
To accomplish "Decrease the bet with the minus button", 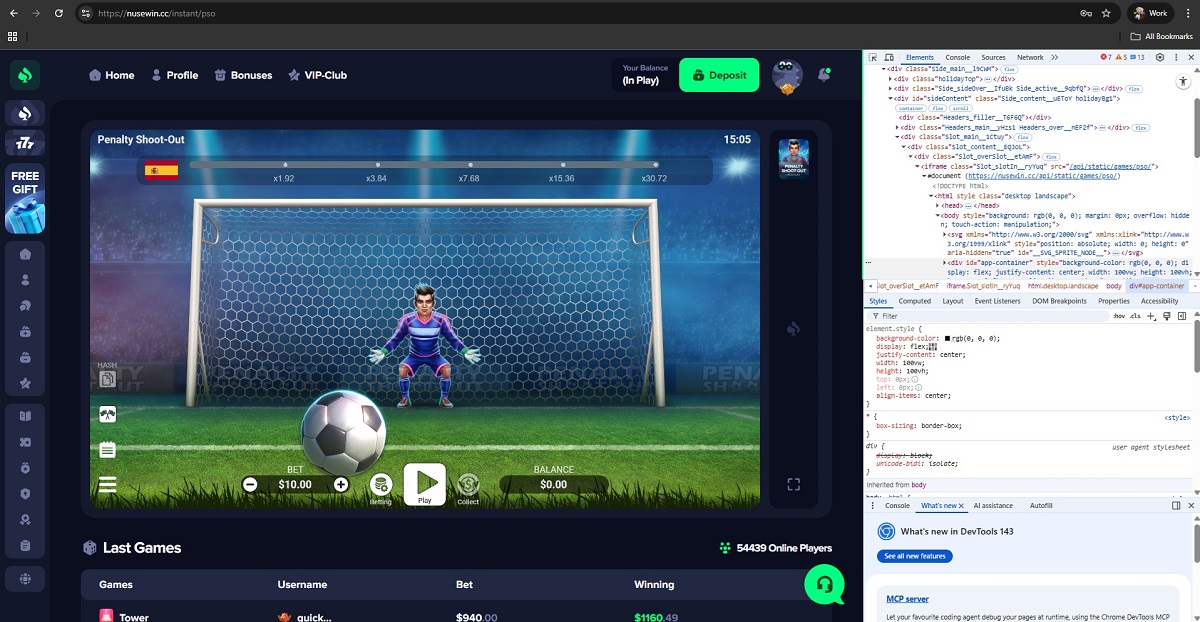I will pyautogui.click(x=250, y=485).
